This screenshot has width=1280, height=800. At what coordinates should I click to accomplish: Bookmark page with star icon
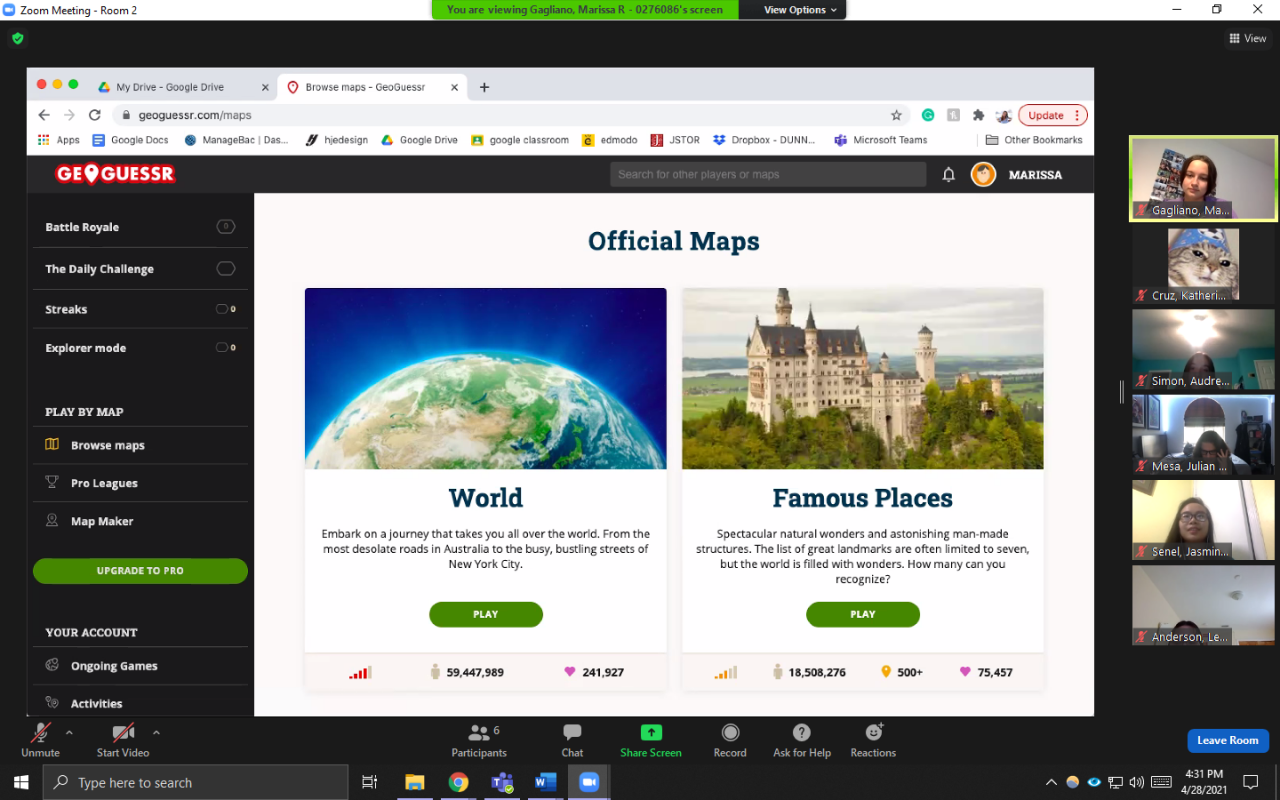point(896,115)
